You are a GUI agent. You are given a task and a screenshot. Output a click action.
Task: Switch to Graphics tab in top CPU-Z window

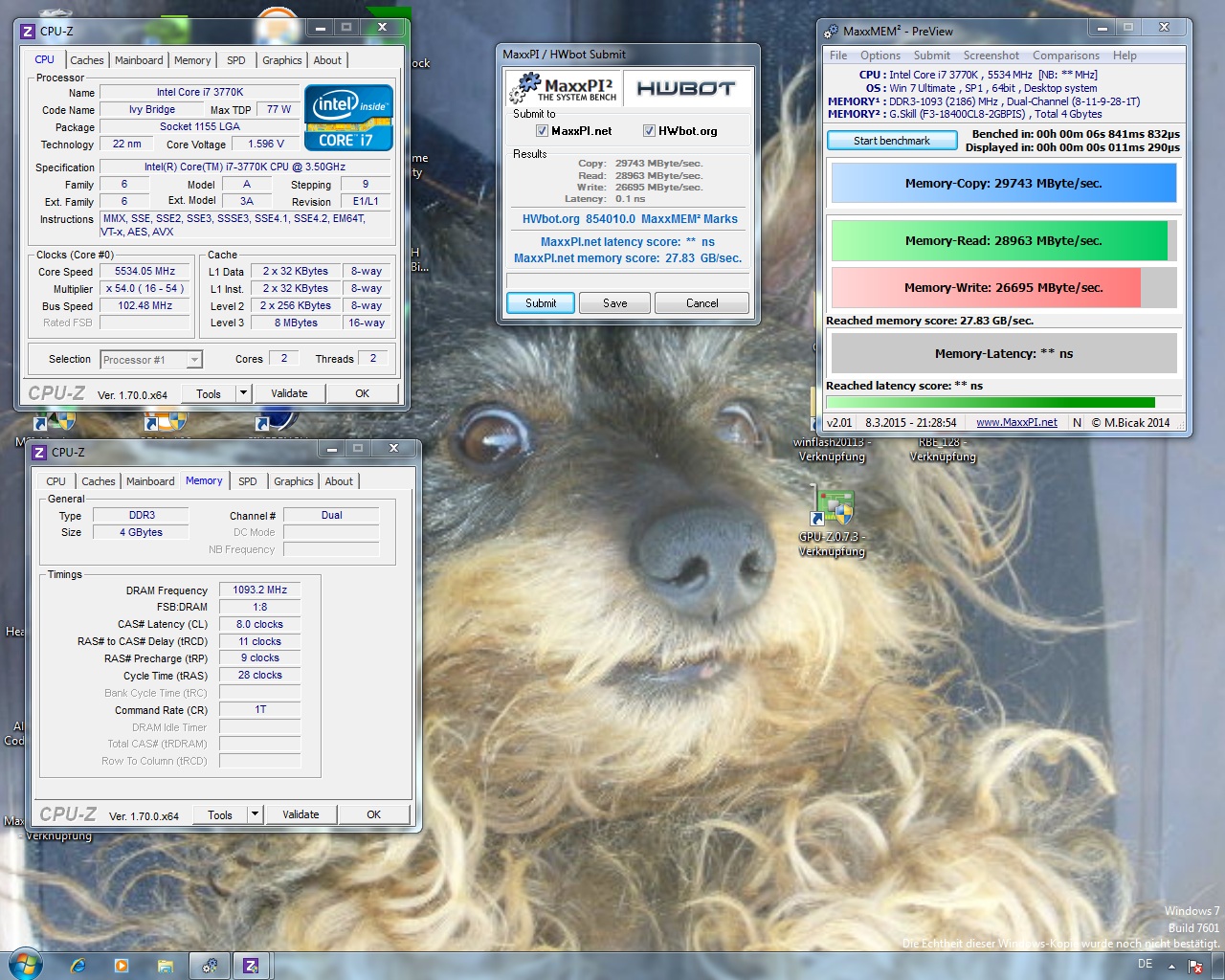click(282, 60)
